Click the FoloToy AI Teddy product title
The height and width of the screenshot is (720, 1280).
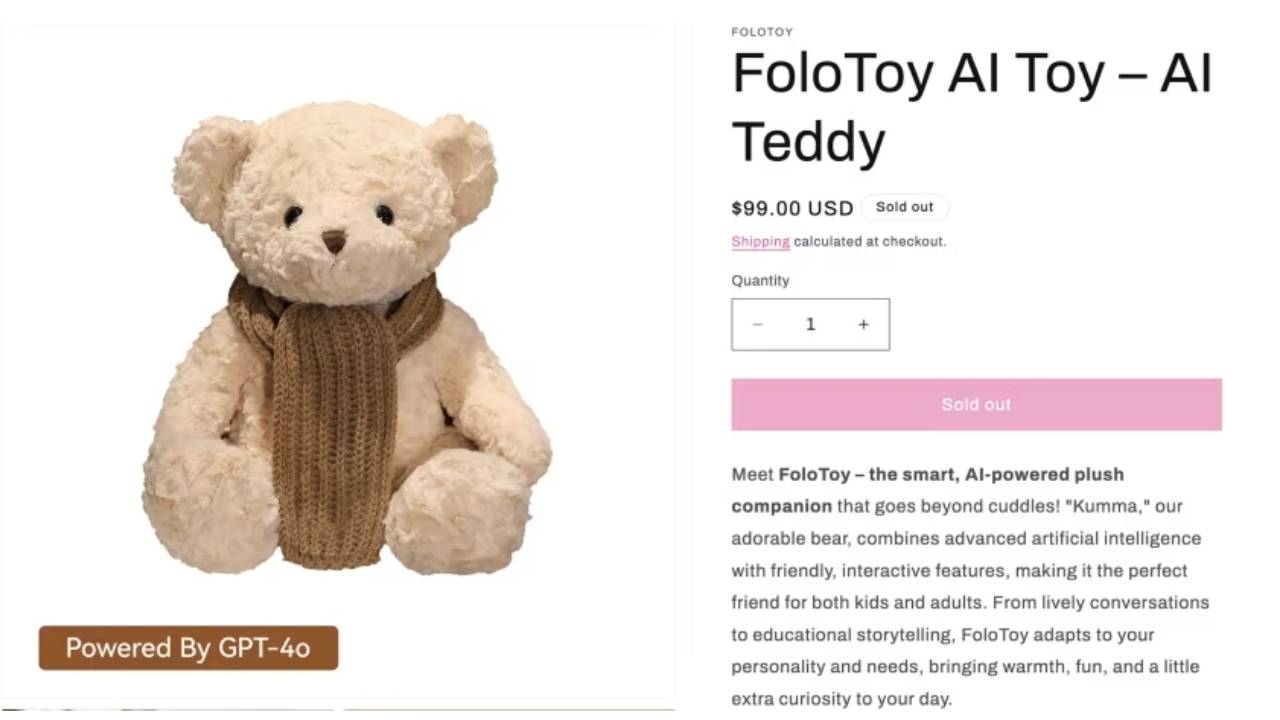click(x=971, y=107)
